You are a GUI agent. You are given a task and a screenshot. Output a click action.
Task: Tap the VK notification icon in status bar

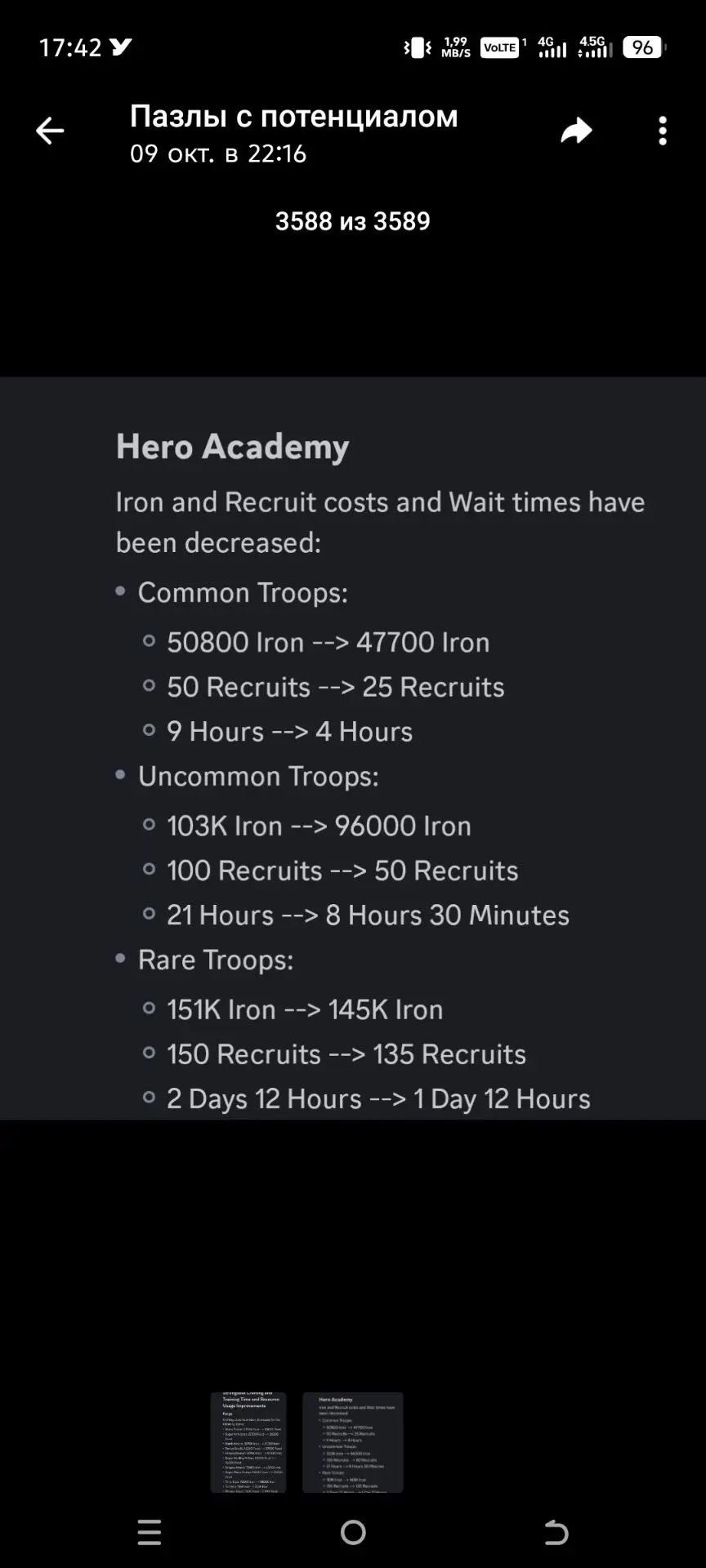(x=121, y=47)
